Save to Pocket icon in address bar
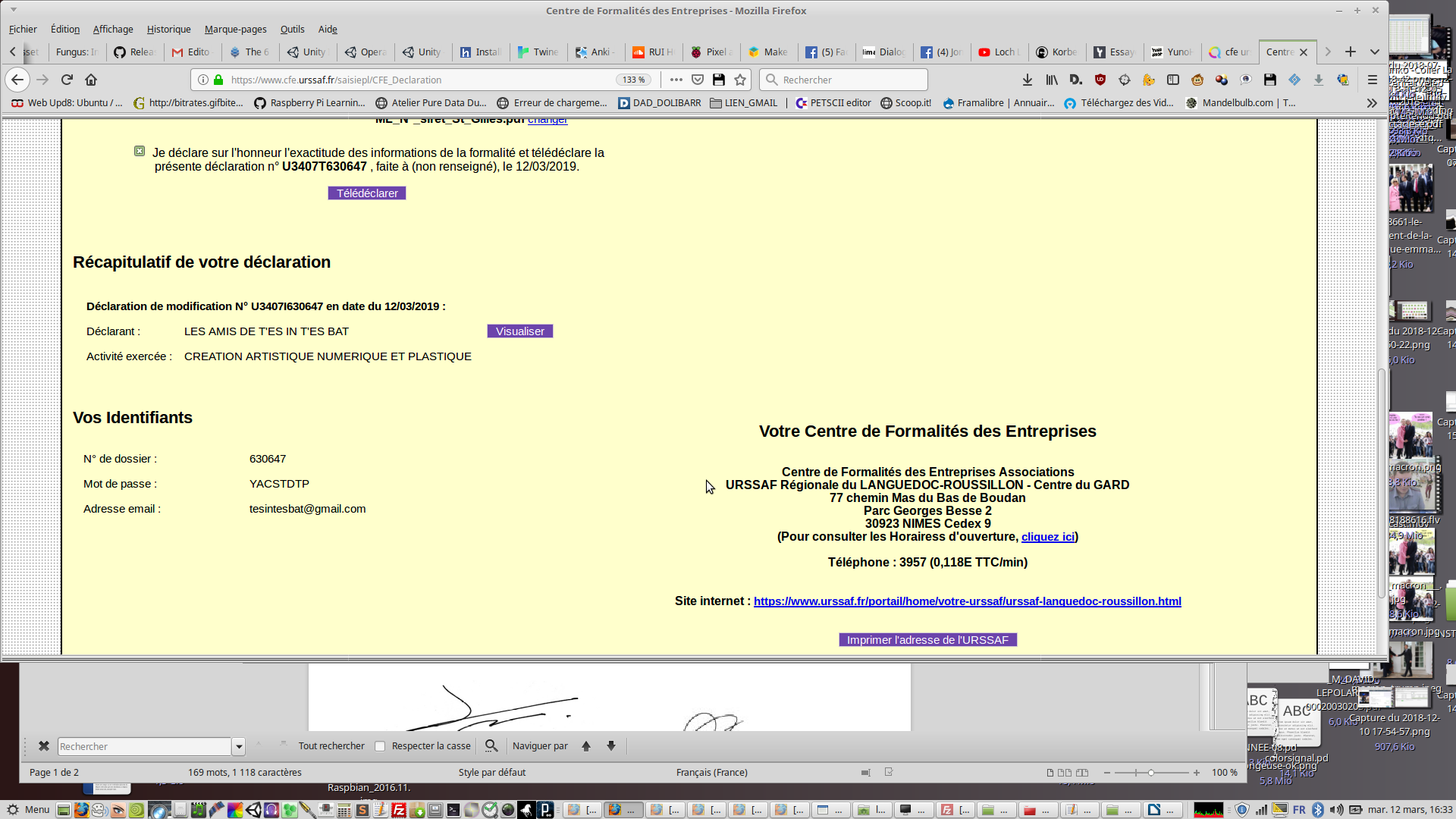 click(698, 80)
